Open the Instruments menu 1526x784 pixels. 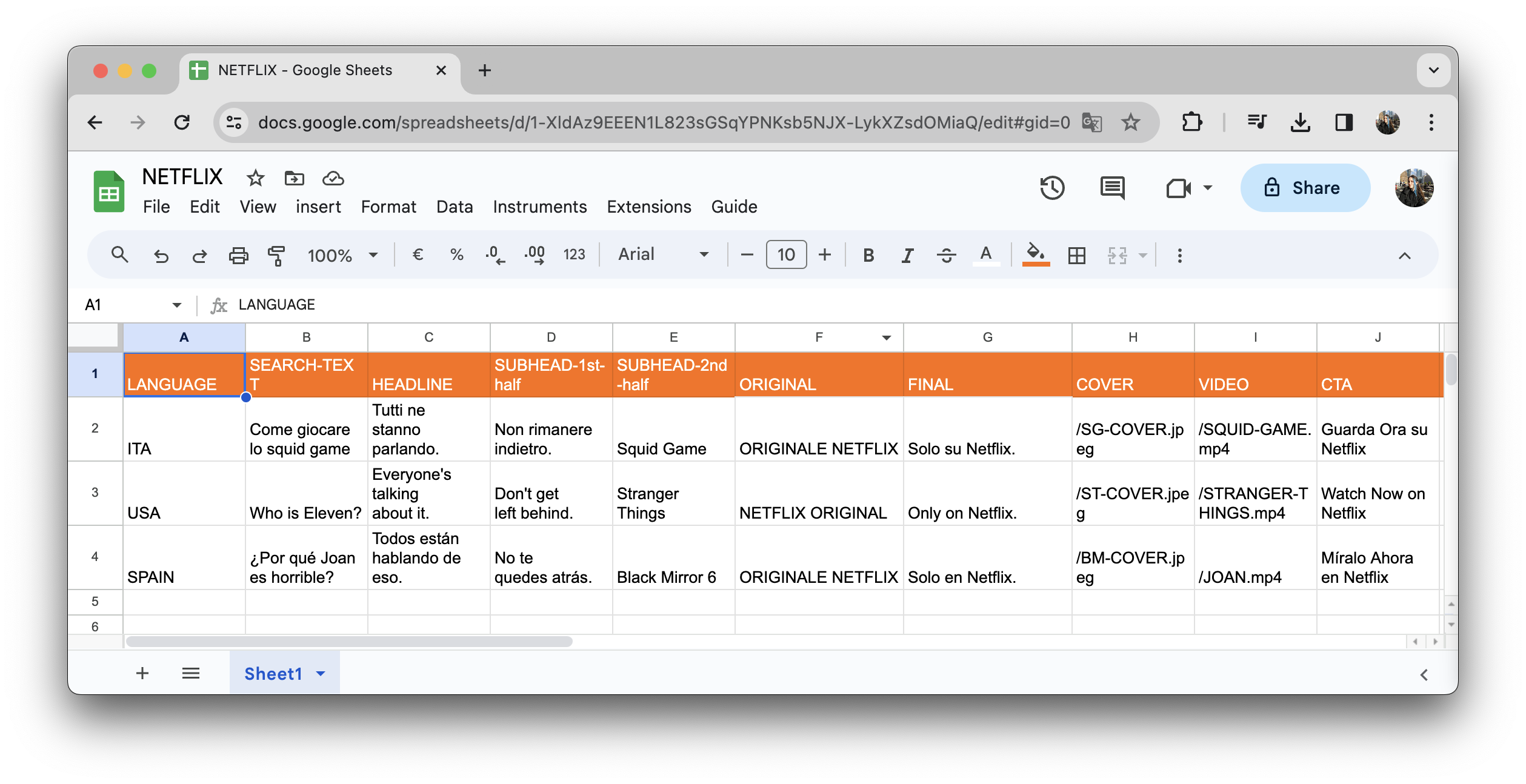point(539,207)
